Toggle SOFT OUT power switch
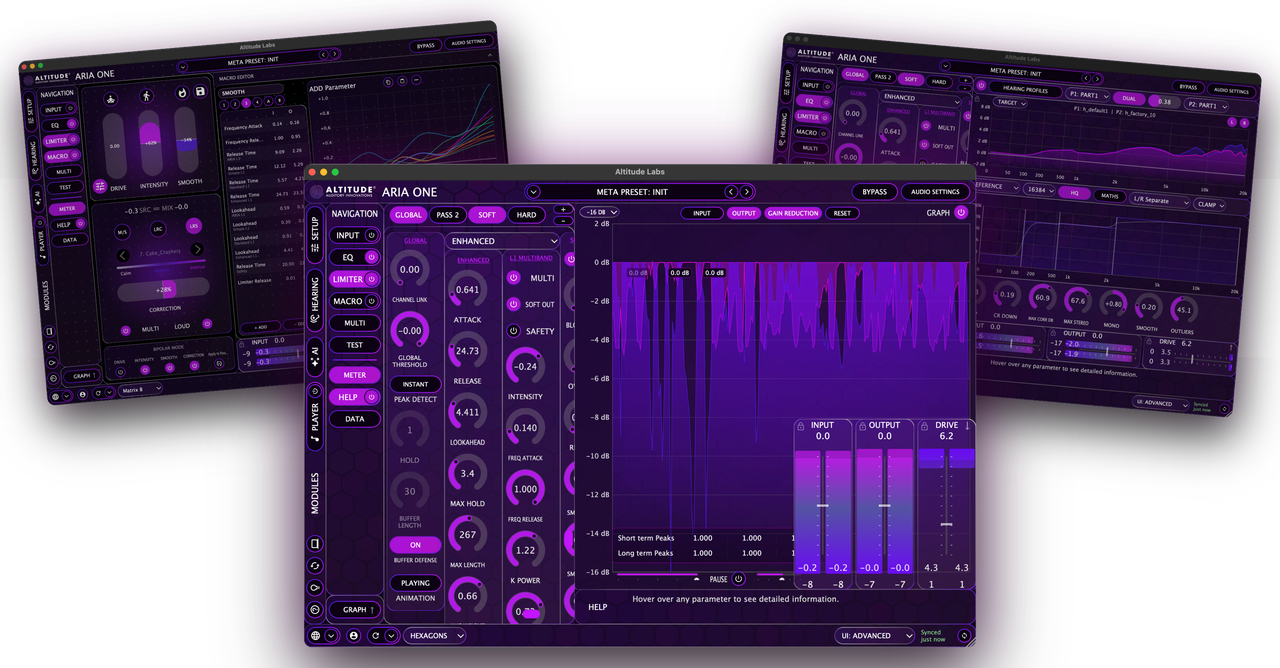 [x=514, y=305]
